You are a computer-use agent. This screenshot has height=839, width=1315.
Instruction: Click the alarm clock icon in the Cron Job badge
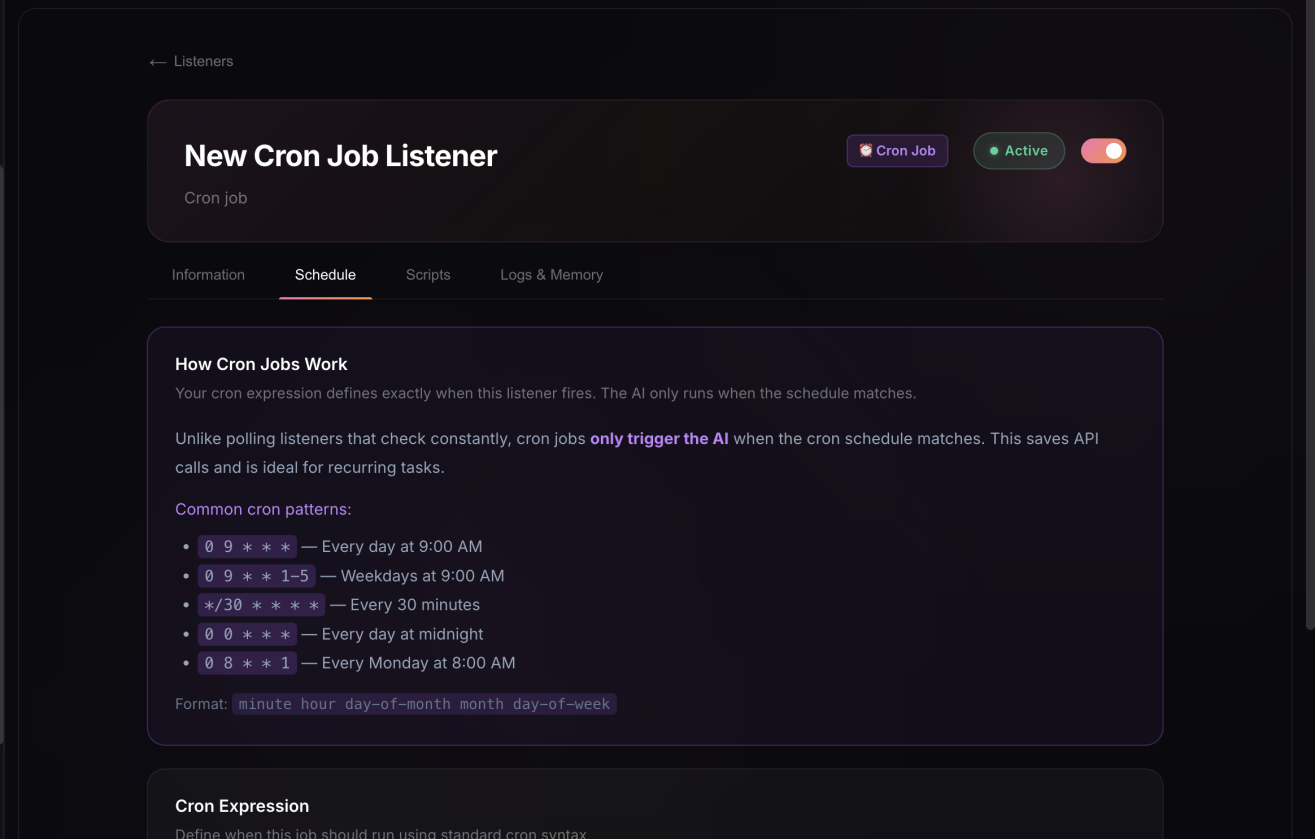tap(865, 150)
